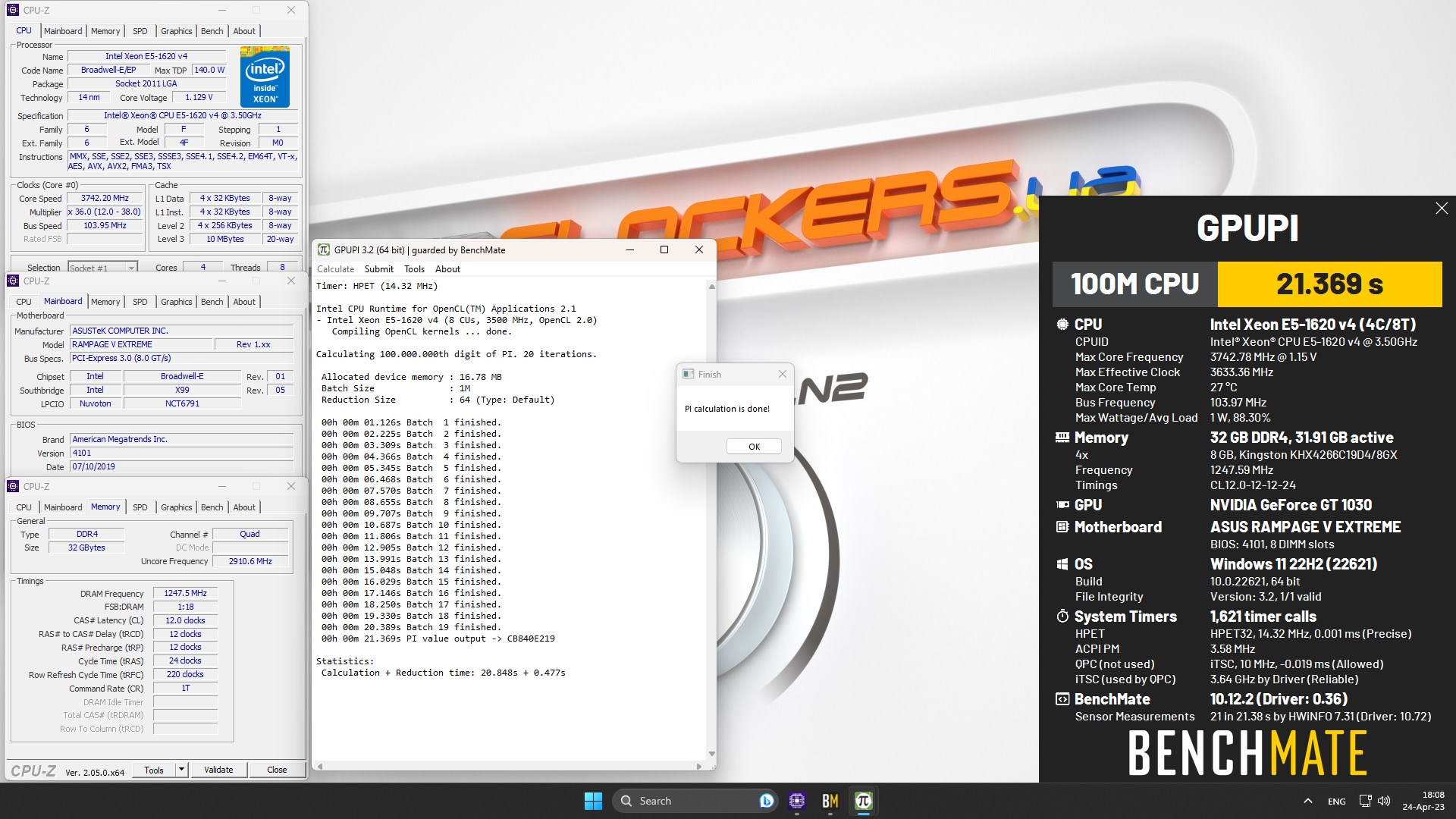Select the CPU tab in the Mainboard CPU-Z window

pos(24,302)
